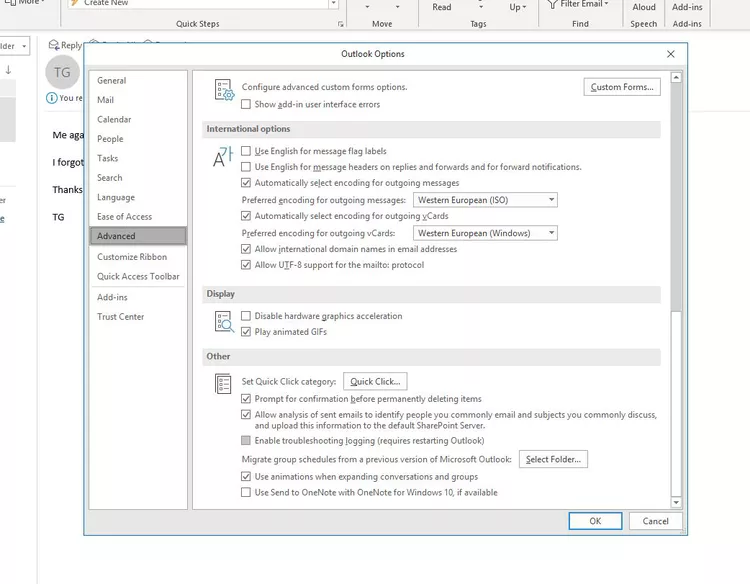Click Reply icon in Outlook reading pane
750x584 pixels.
pos(54,45)
